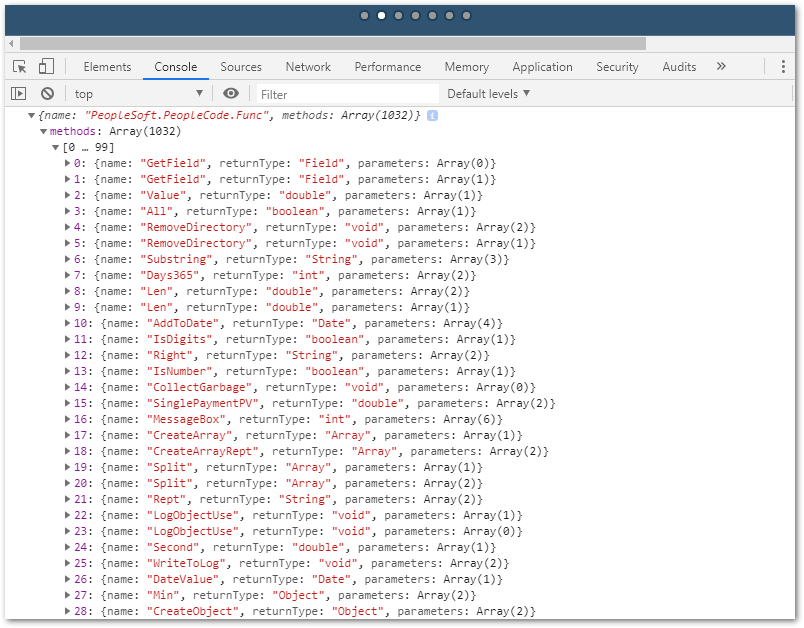Expand entry 6 Substring
Screen dimensions: 804x628
click(67, 259)
